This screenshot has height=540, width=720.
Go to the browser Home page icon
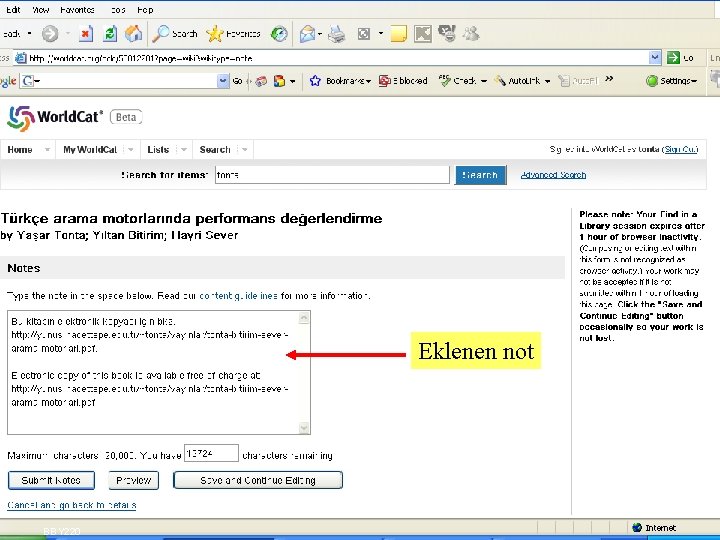coord(133,34)
